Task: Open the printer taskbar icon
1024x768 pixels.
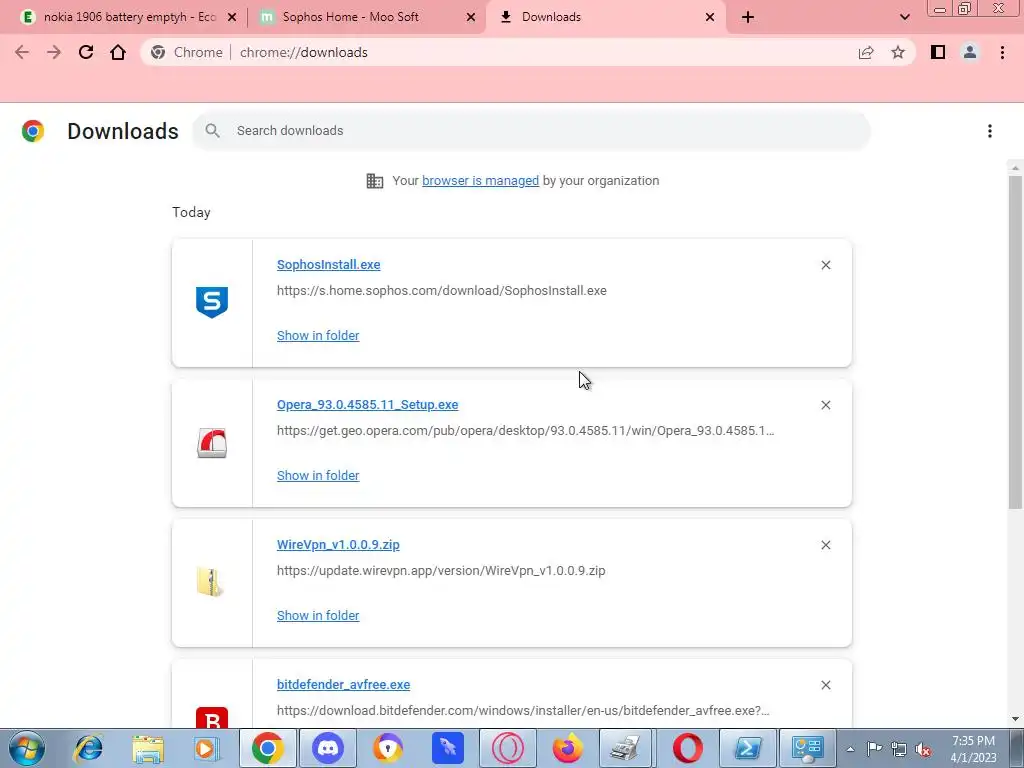Action: 626,748
